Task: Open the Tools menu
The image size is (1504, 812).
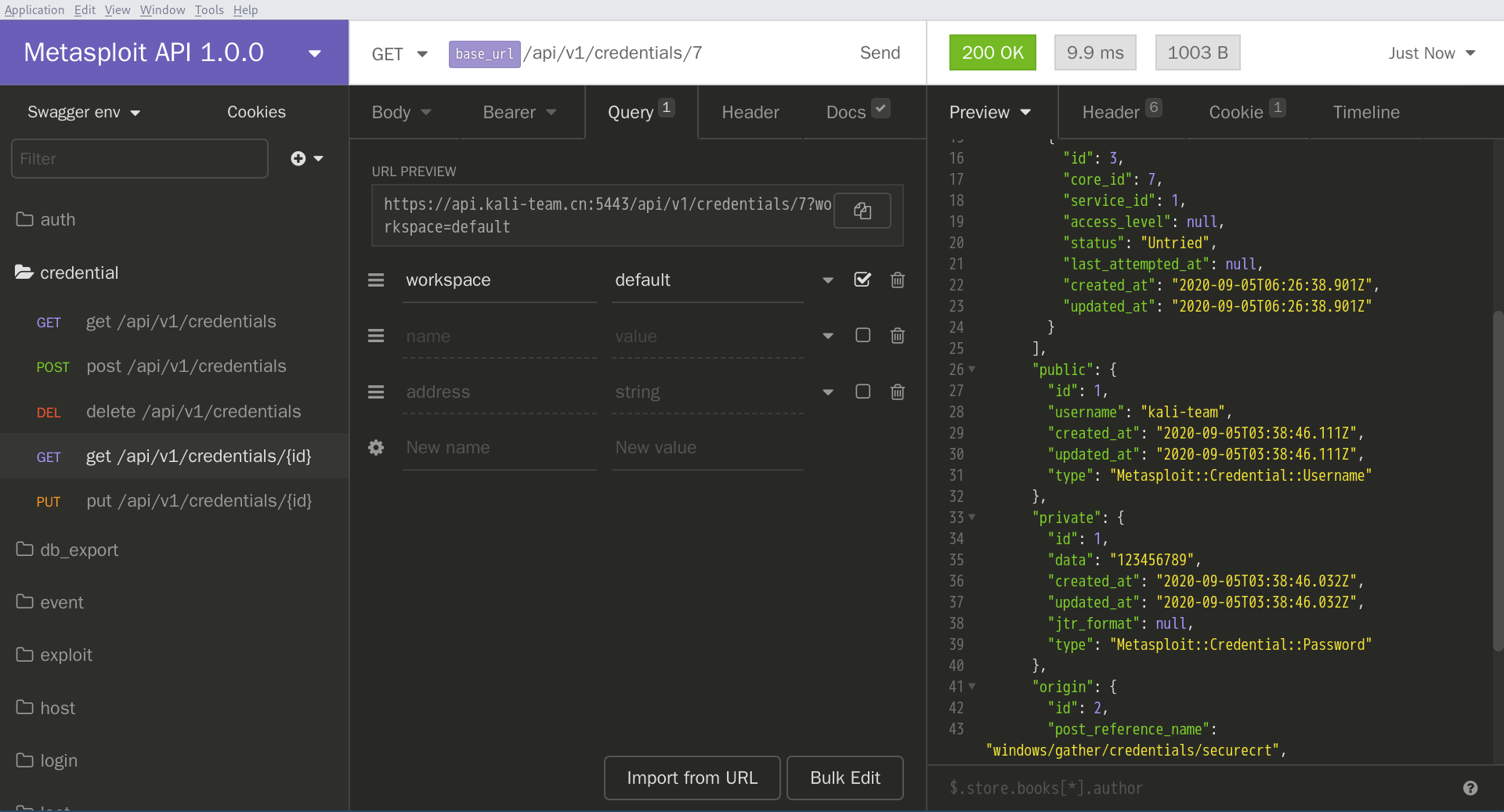Action: pos(209,9)
